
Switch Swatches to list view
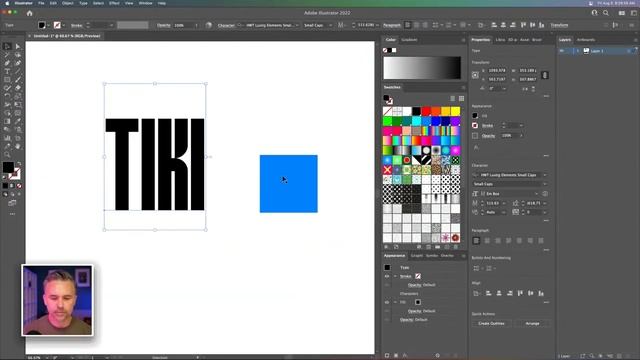[x=453, y=98]
